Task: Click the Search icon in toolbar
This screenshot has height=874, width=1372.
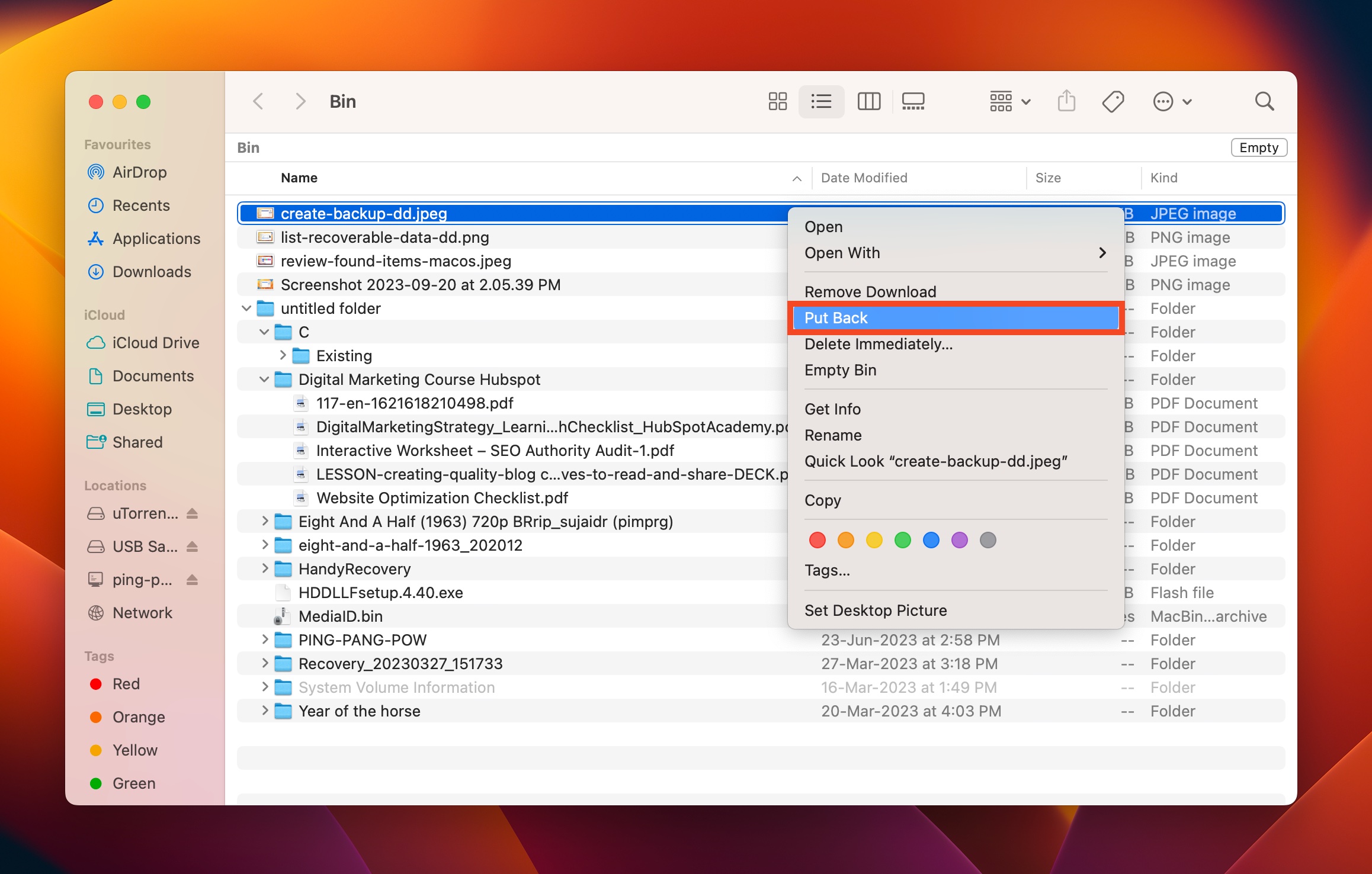Action: (1264, 100)
